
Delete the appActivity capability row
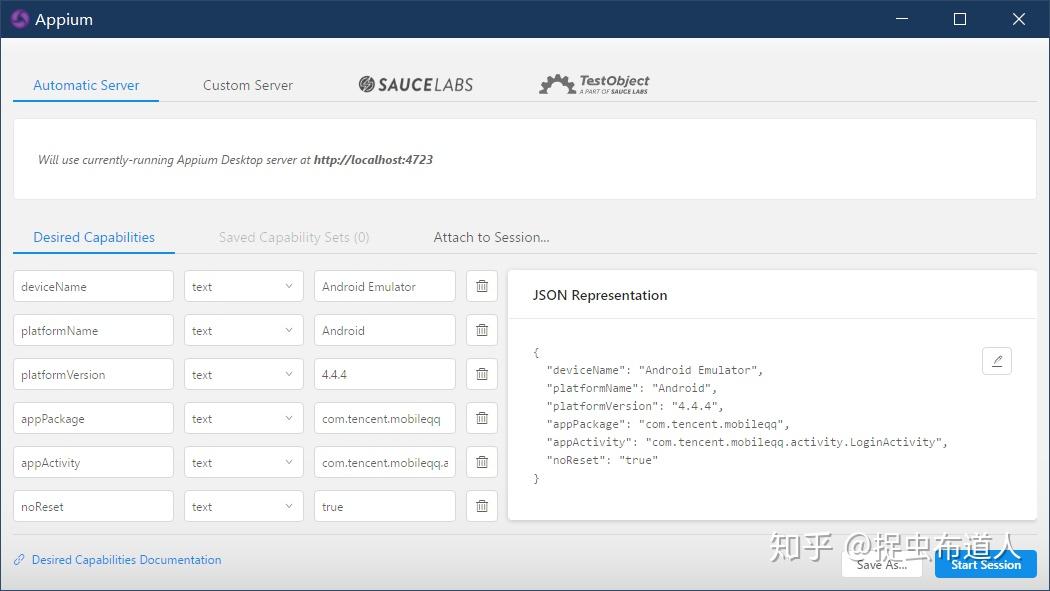[x=481, y=462]
